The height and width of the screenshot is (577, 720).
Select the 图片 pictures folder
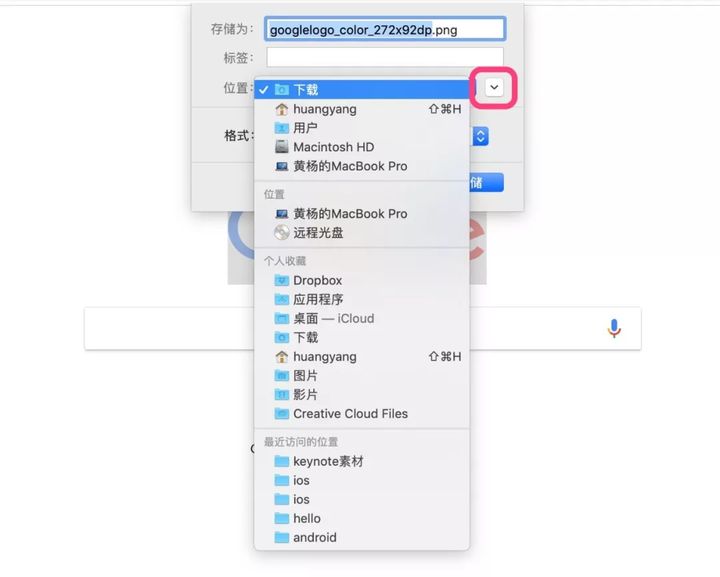pos(362,375)
